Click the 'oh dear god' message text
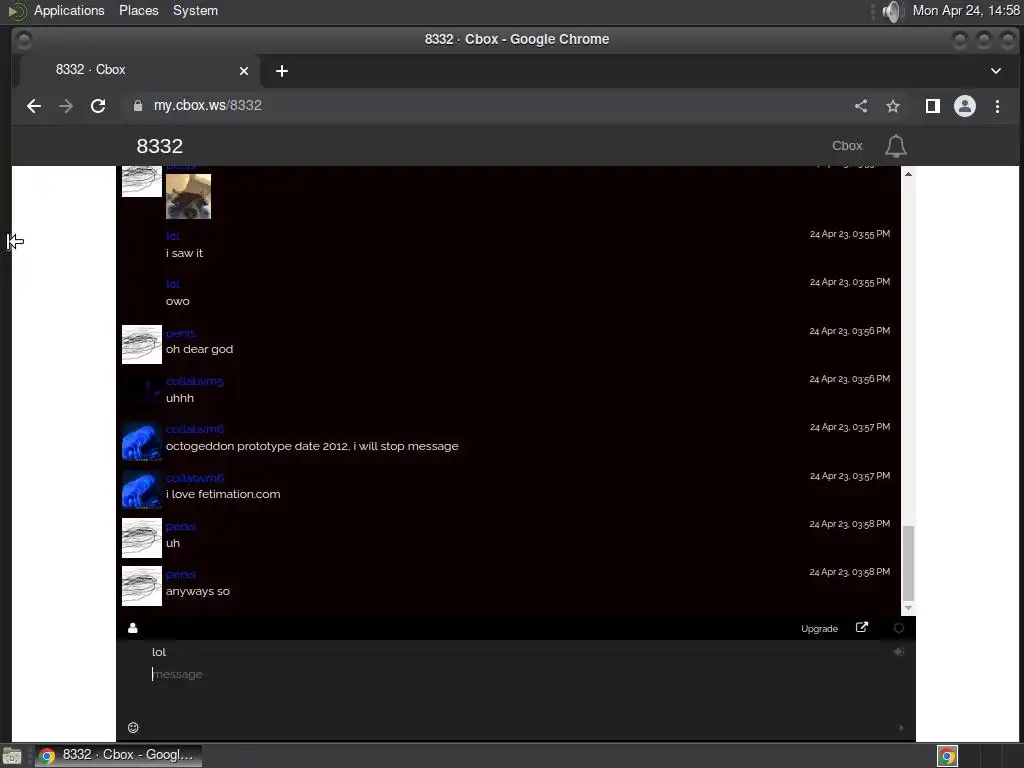Screen dimensions: 1024x768 click(x=199, y=349)
